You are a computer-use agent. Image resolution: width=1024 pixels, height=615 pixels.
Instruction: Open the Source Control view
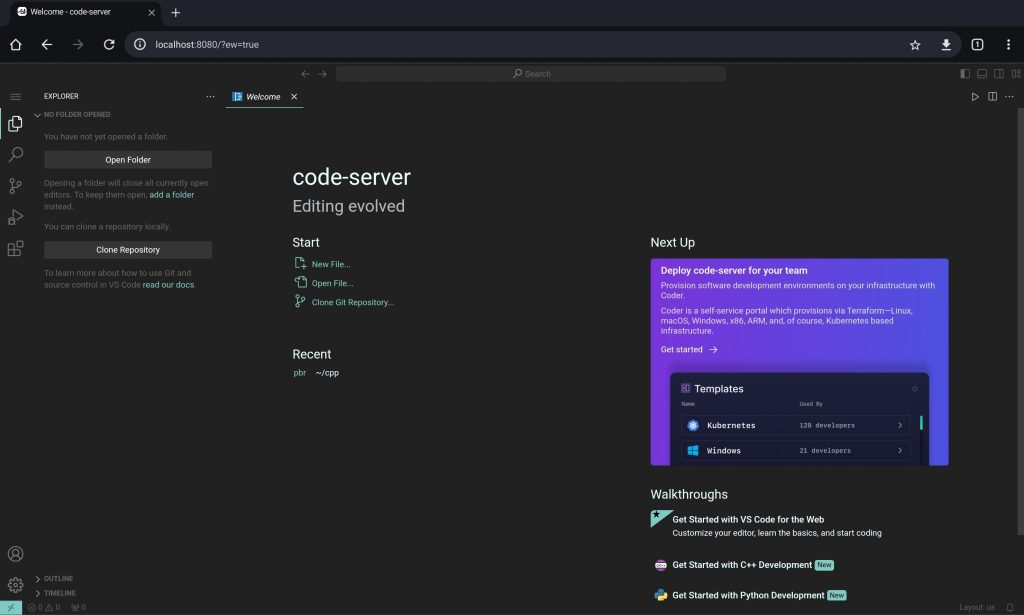coord(15,186)
